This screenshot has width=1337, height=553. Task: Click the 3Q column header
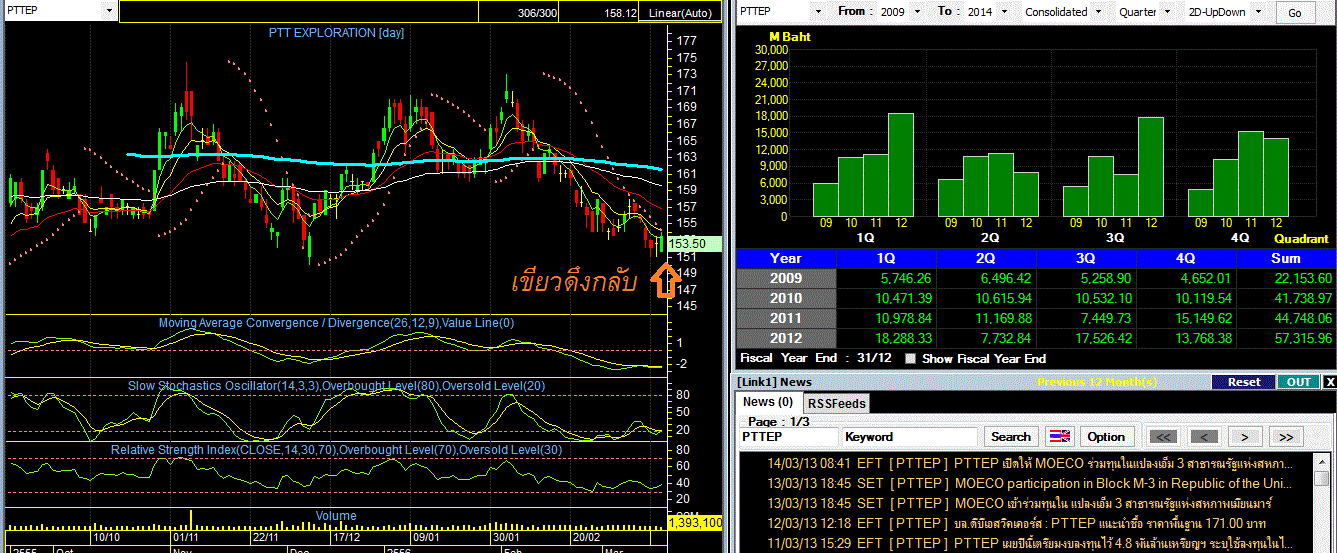(x=1085, y=258)
